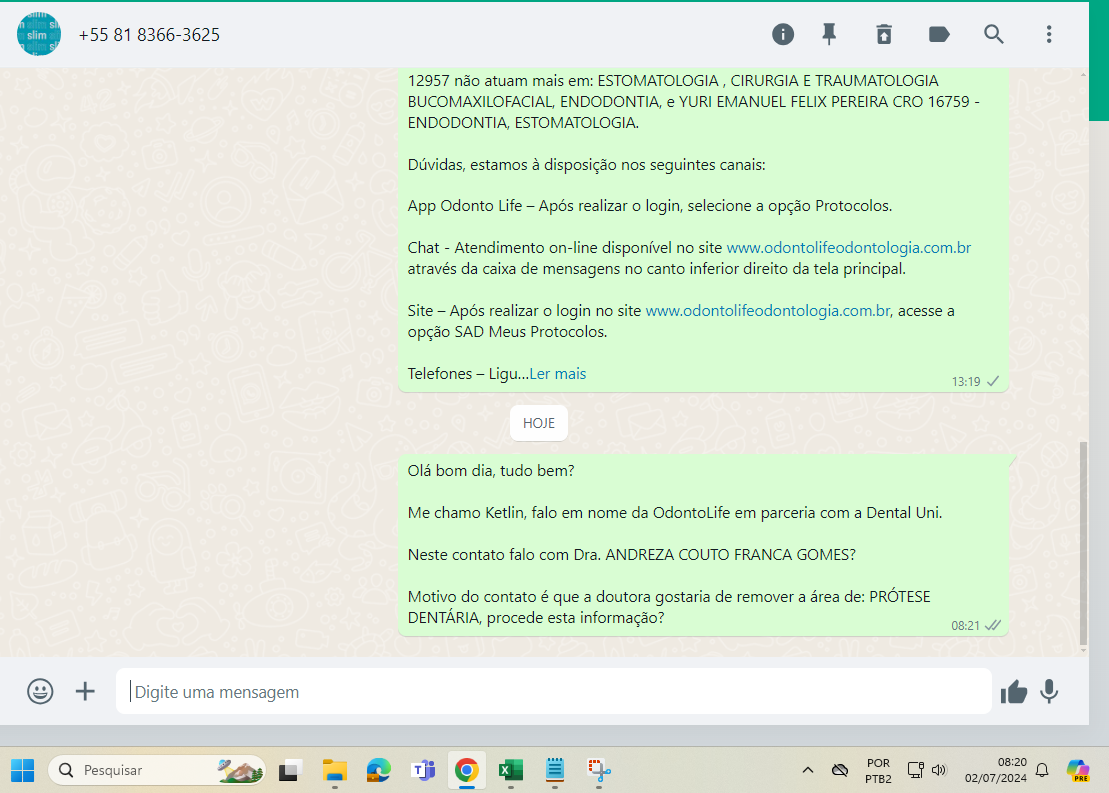Open Excel from the taskbar

tap(511, 770)
